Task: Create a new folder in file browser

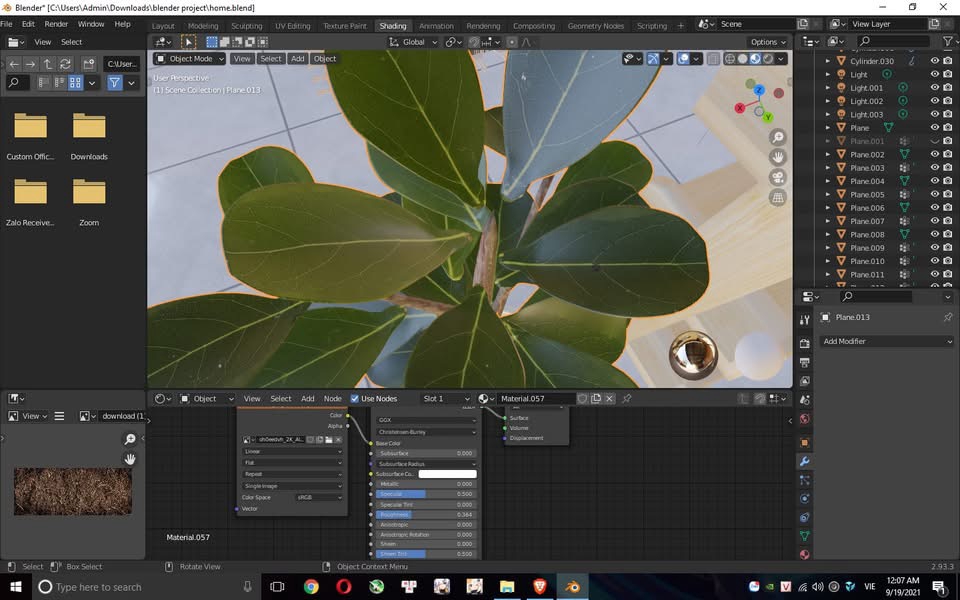Action: click(x=87, y=64)
